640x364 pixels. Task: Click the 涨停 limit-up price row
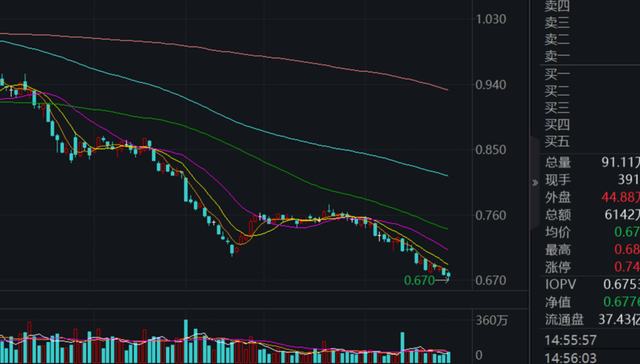point(590,267)
